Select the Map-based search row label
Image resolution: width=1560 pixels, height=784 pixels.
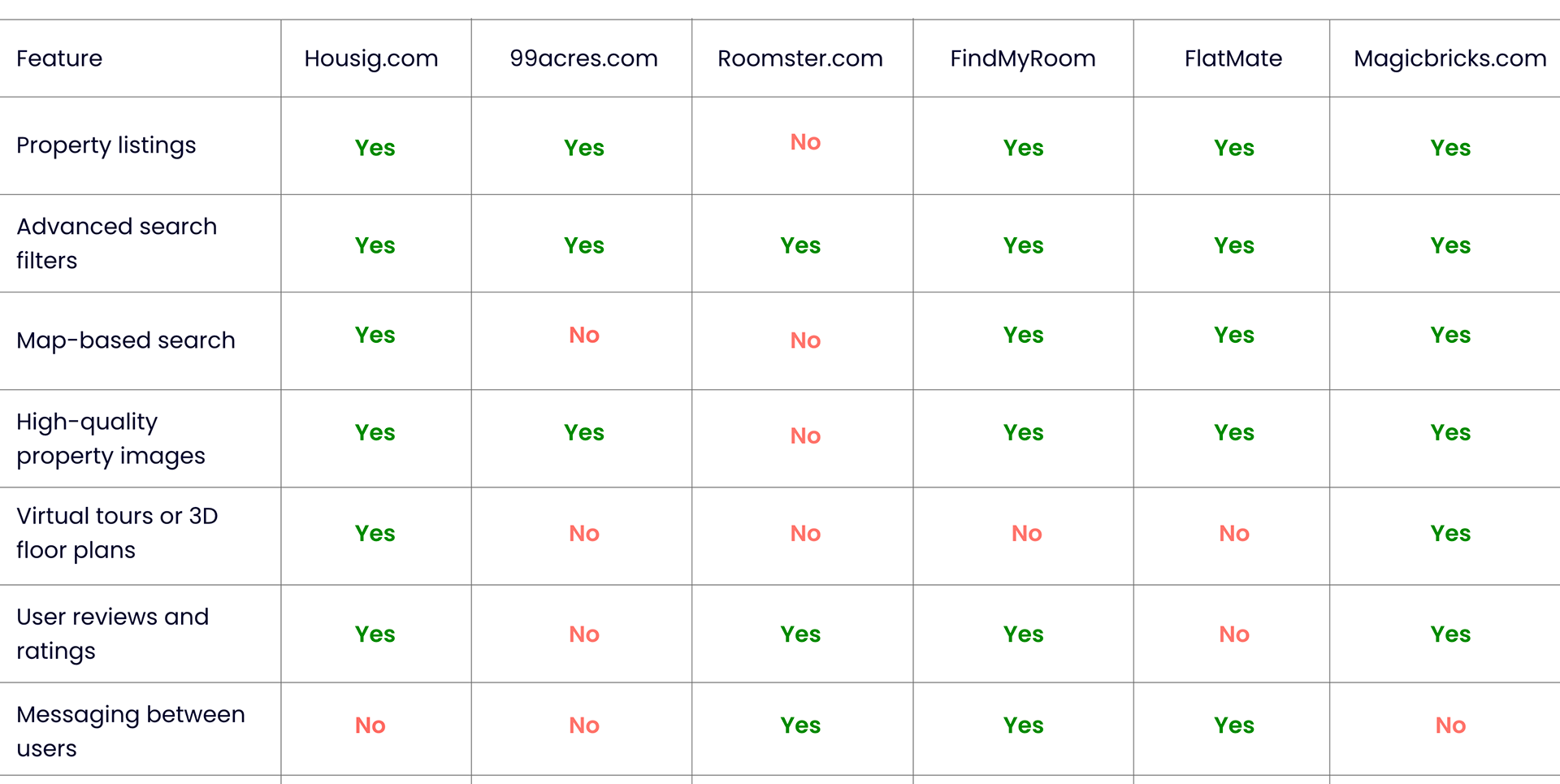[126, 340]
